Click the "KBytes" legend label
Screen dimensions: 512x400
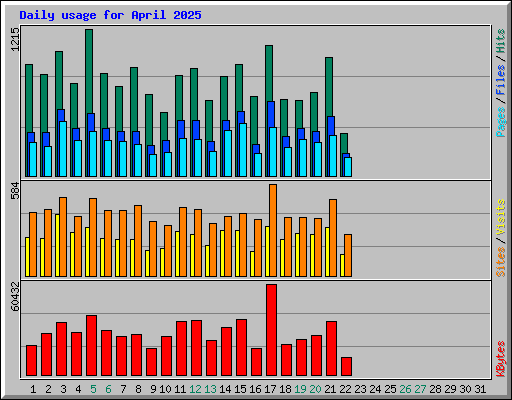(x=500, y=359)
